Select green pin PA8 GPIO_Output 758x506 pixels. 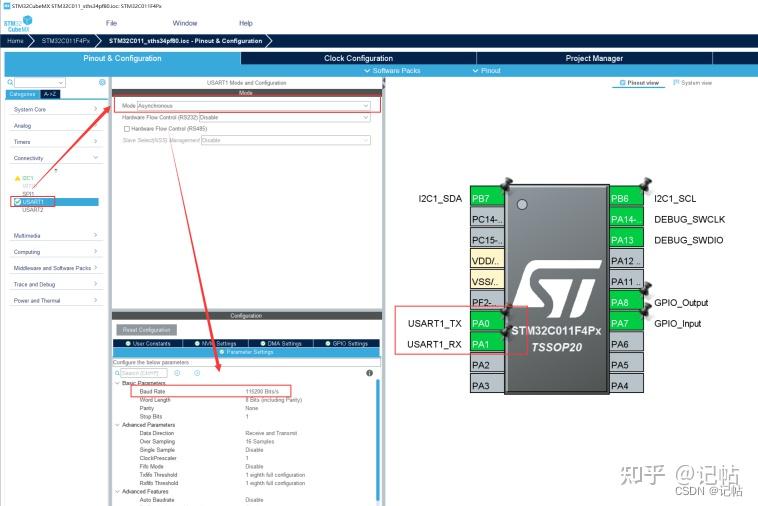627,302
